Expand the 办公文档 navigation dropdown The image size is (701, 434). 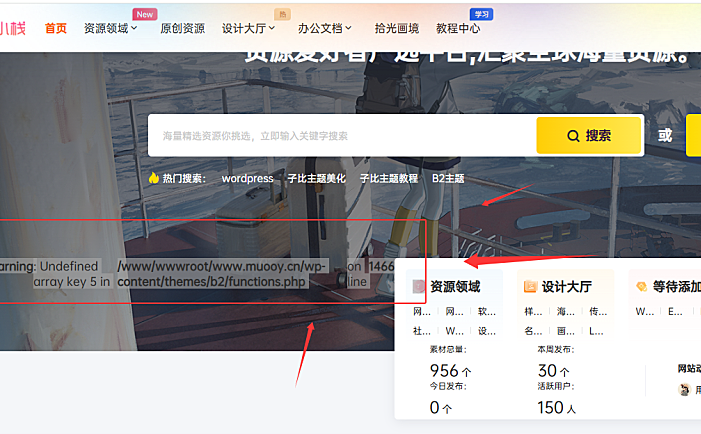point(325,29)
